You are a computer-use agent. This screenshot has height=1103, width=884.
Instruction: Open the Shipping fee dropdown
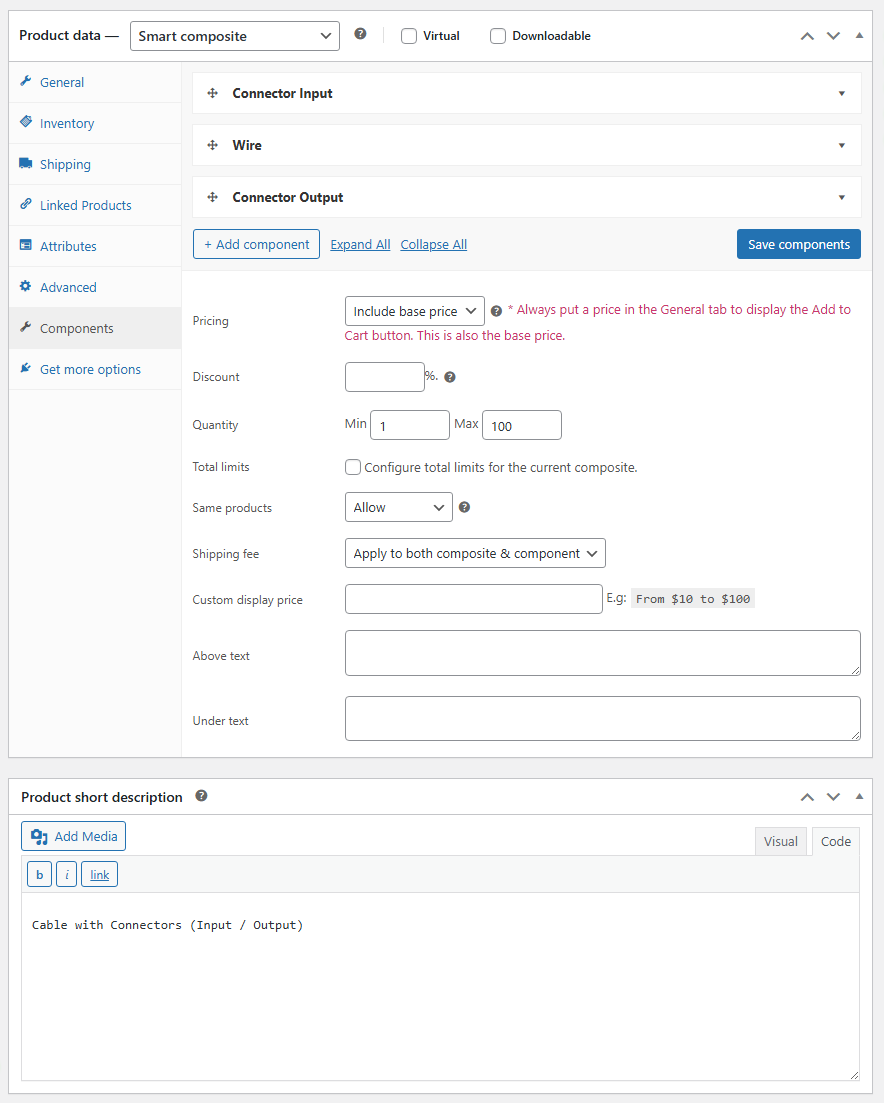[475, 553]
